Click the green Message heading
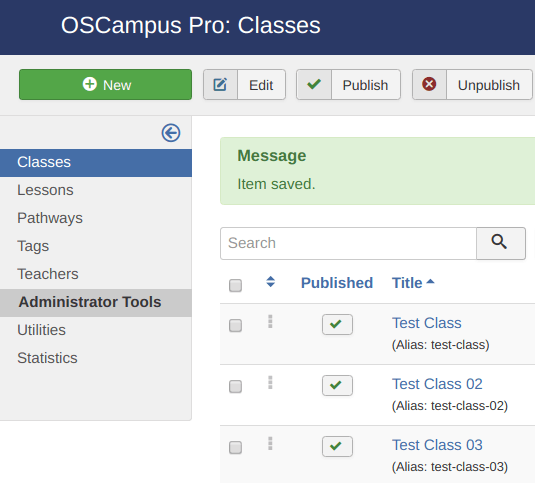Viewport: 535px width, 483px height. point(272,156)
